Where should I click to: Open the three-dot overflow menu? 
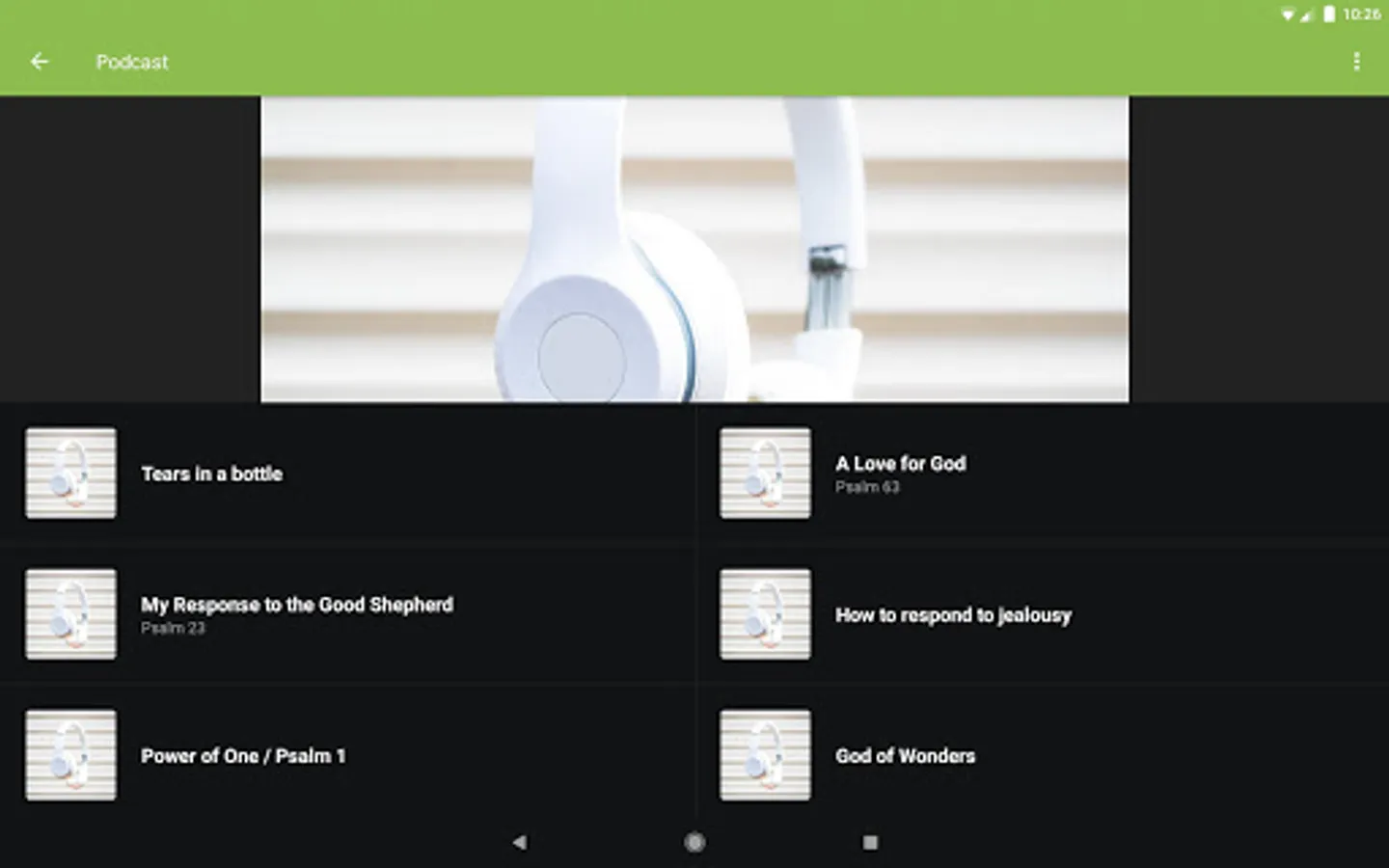tap(1356, 62)
